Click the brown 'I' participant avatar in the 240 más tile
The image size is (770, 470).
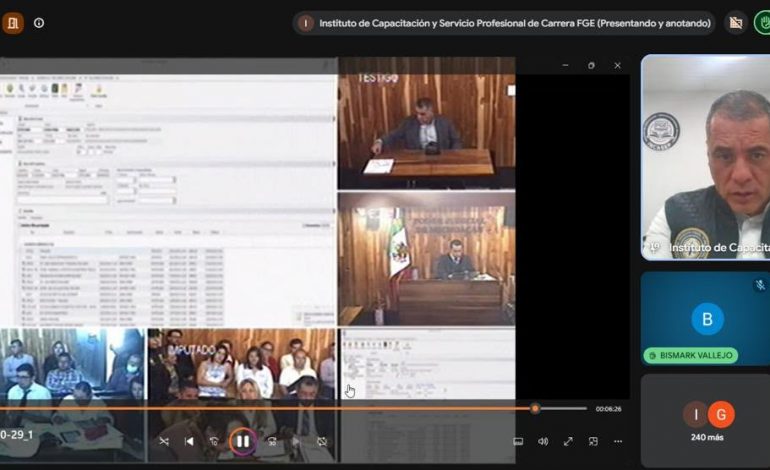pos(695,415)
